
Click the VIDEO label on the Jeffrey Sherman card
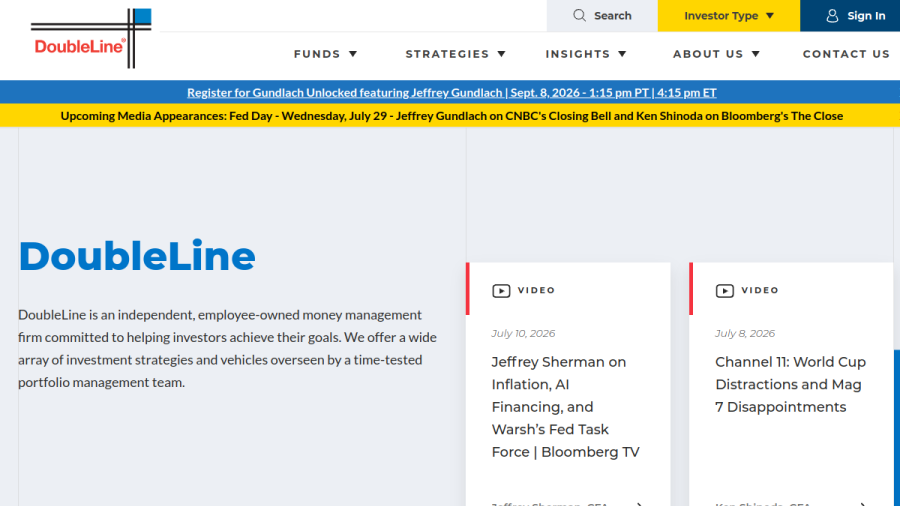(x=536, y=290)
